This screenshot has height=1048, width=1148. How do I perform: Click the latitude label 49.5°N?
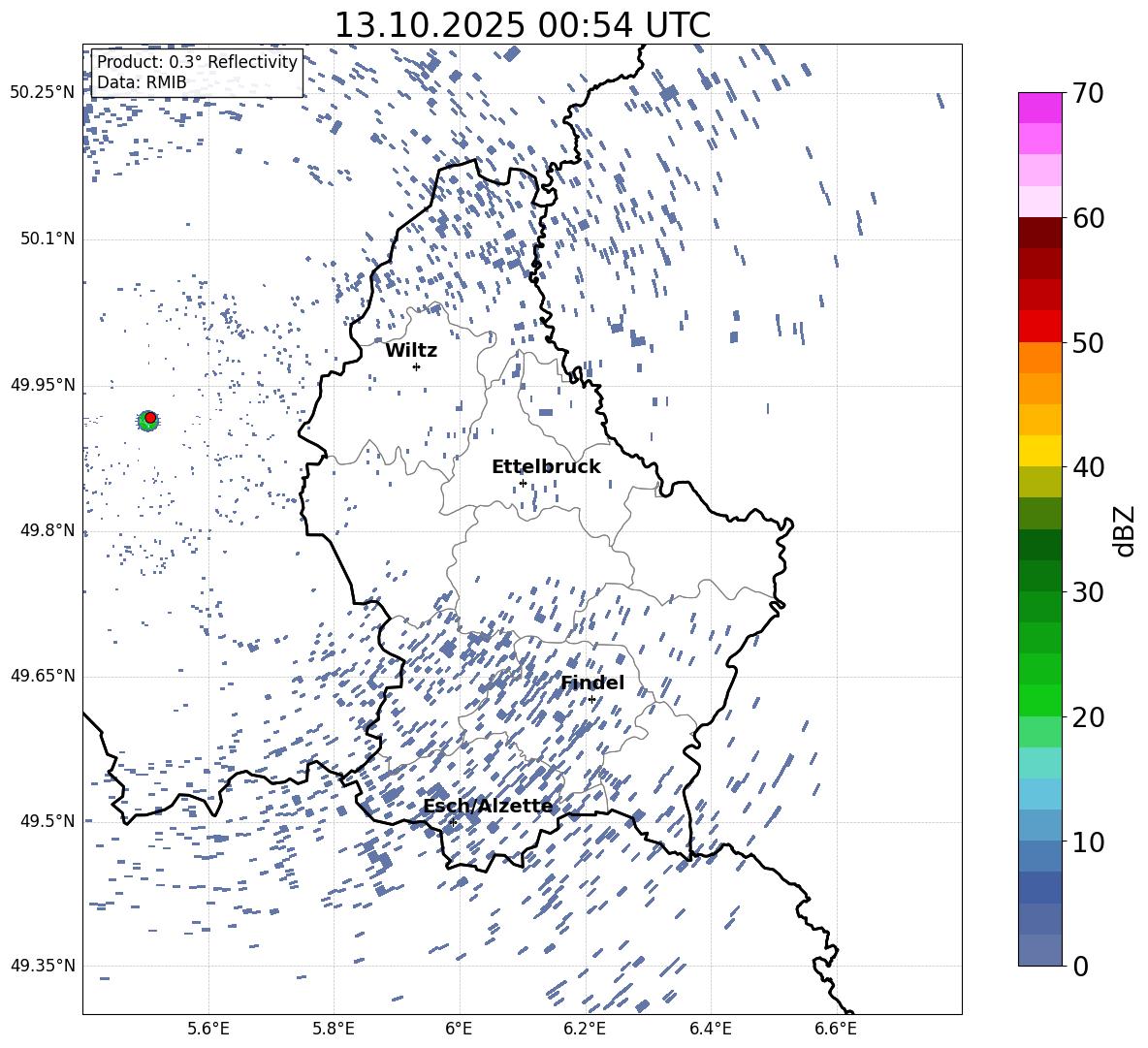tap(47, 821)
